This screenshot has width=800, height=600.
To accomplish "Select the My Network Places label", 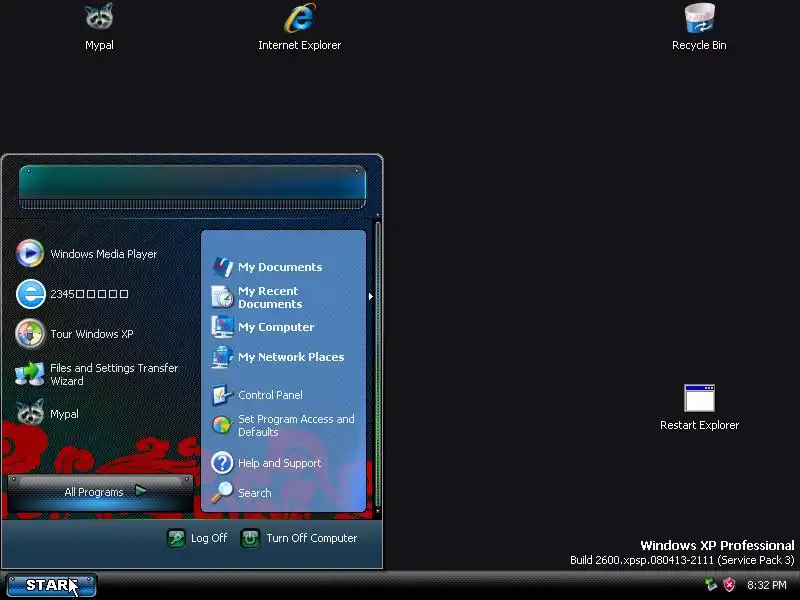I will (x=291, y=357).
